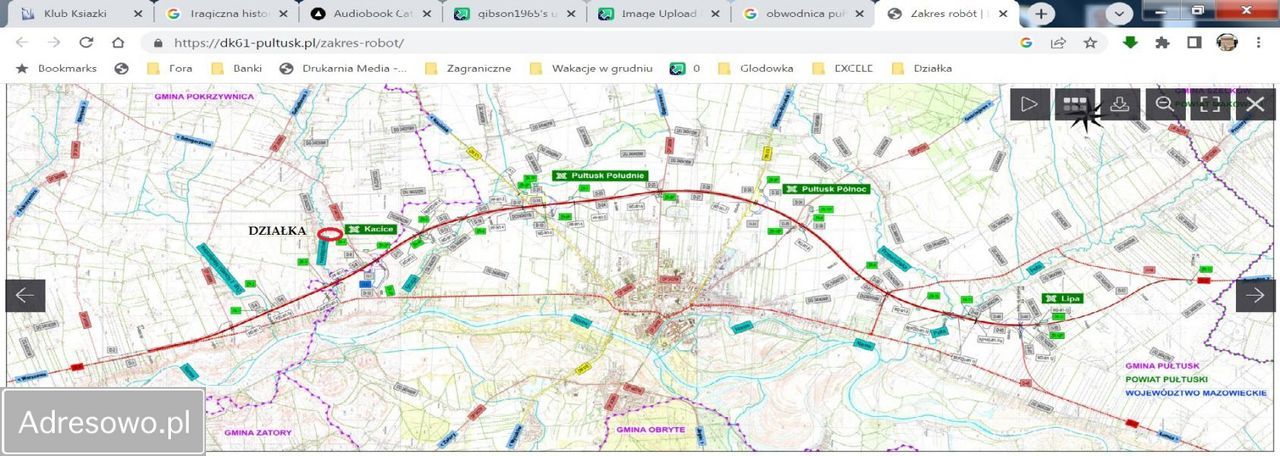Viewport: 1280px width, 456px height.
Task: Go to previous image with left arrow
Action: click(25, 295)
